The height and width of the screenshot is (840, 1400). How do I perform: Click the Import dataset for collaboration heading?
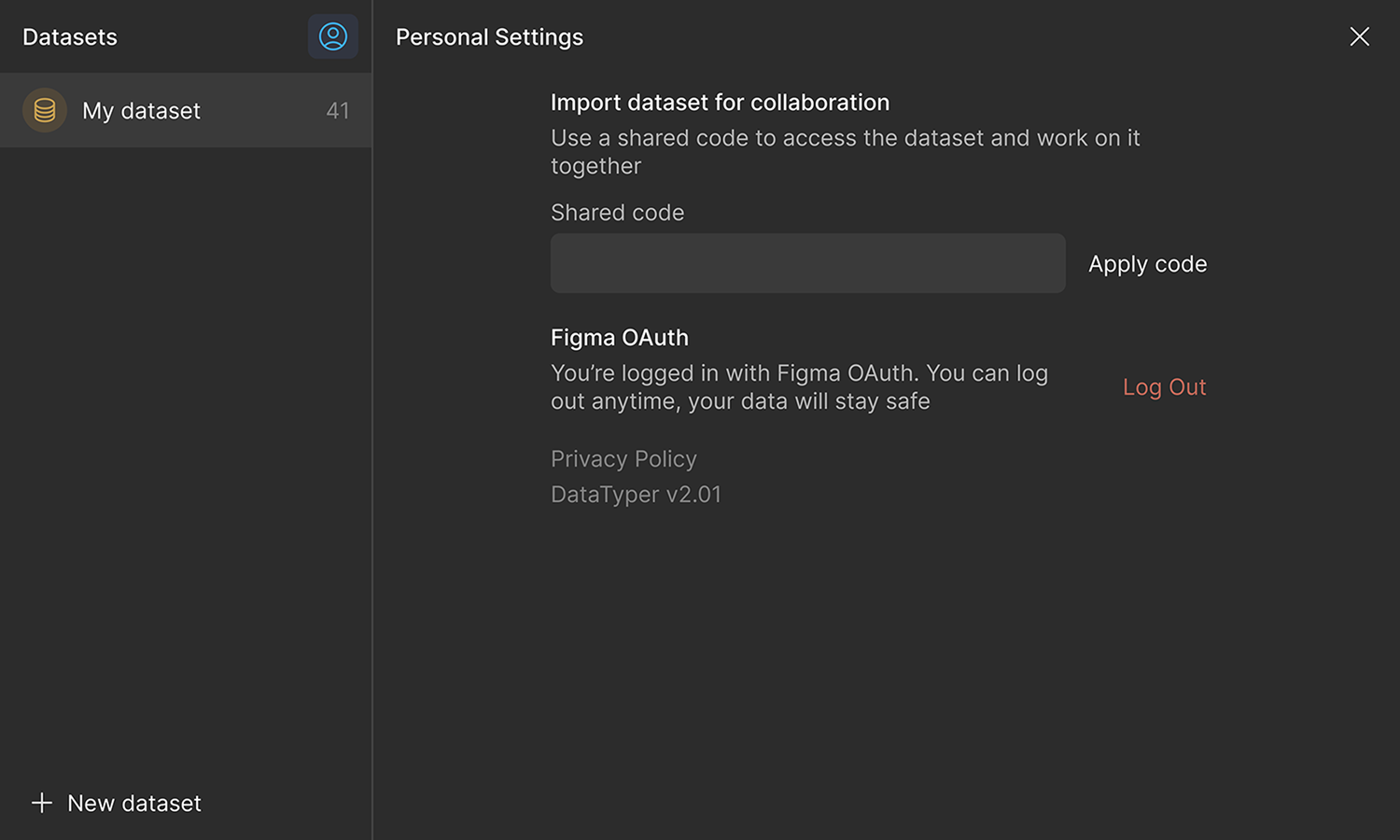[x=720, y=103]
